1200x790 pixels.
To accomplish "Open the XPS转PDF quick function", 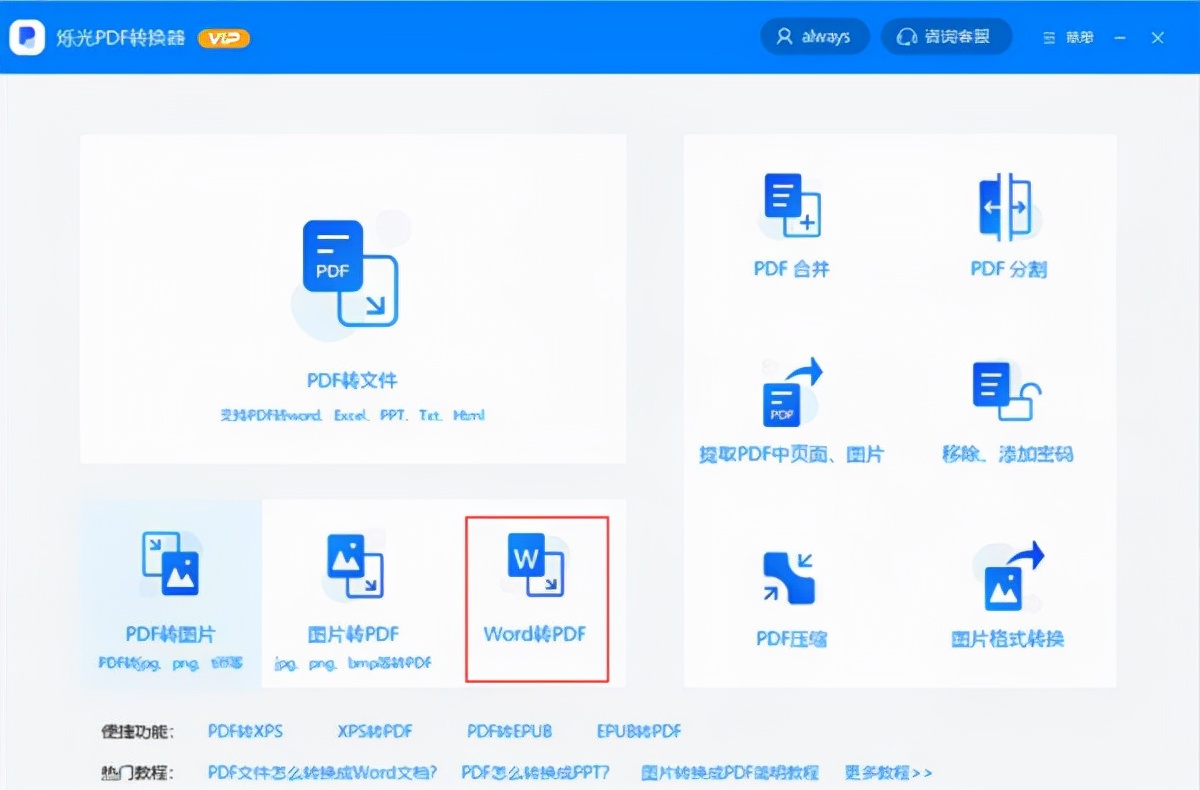I will 377,731.
